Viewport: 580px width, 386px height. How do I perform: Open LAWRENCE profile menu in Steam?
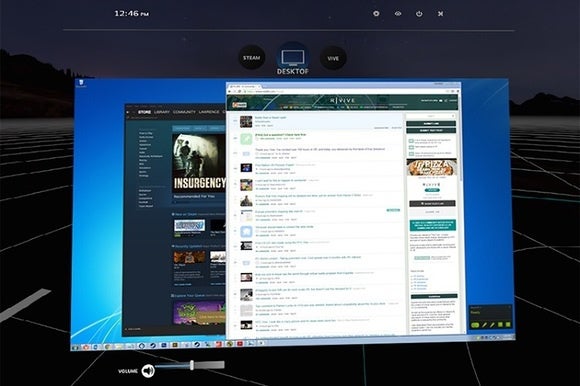(209, 112)
